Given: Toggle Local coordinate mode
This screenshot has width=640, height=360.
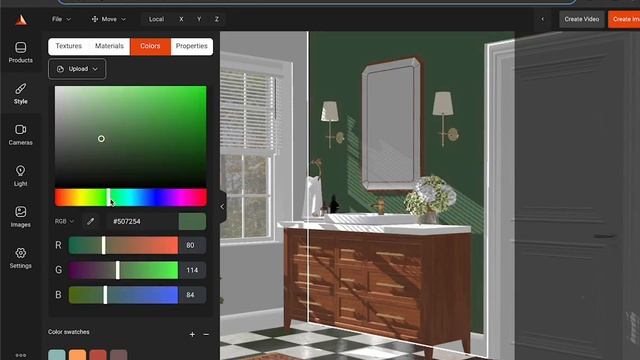Looking at the screenshot, I should pyautogui.click(x=156, y=19).
